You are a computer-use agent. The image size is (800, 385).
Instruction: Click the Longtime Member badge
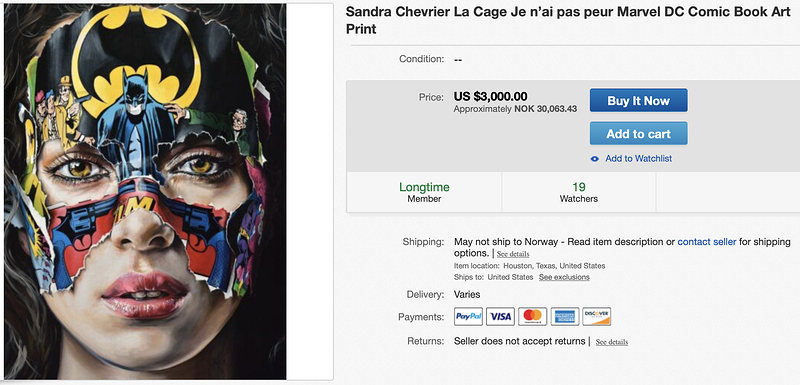click(x=424, y=192)
